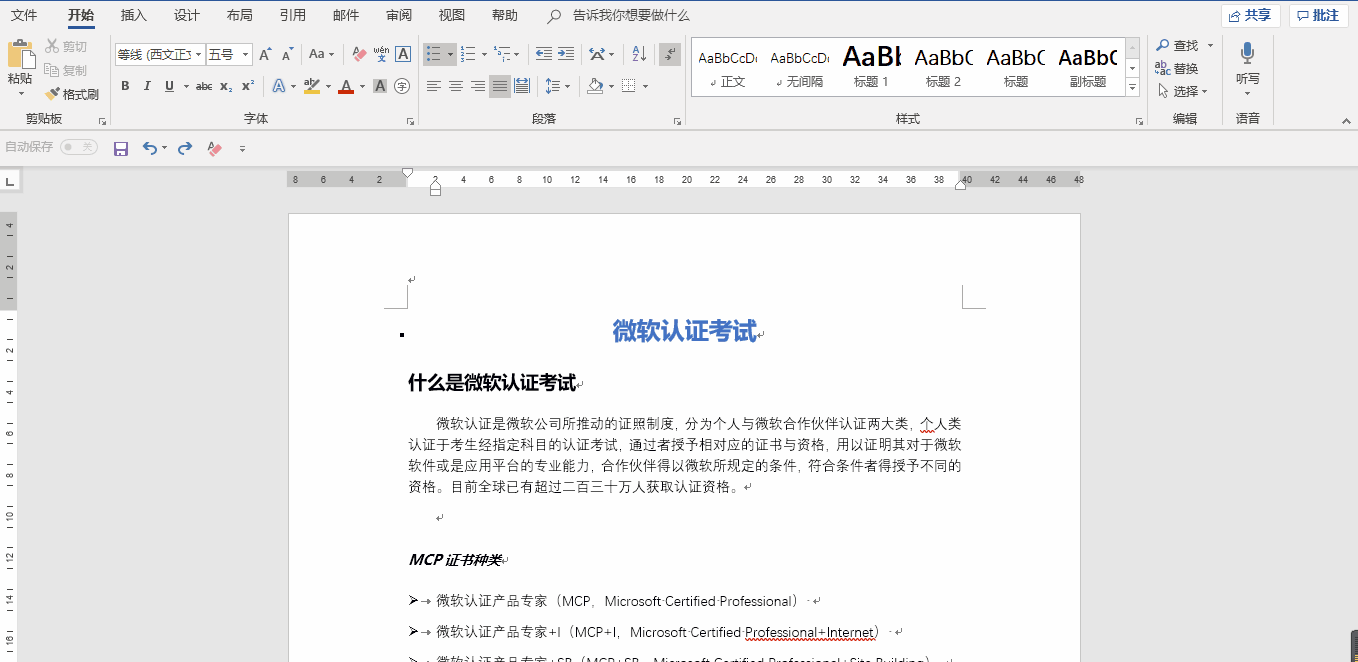Apply distributed alignment

(522, 86)
